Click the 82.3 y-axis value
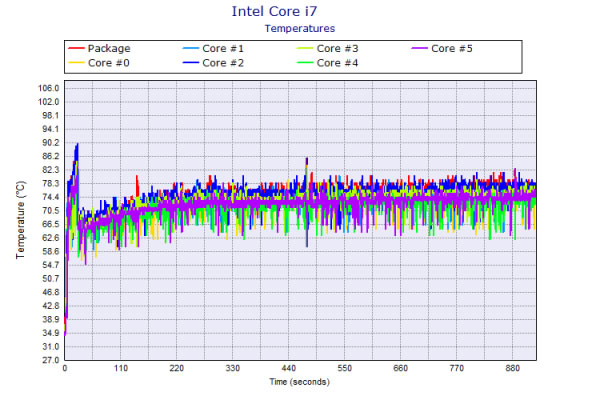 [51, 170]
